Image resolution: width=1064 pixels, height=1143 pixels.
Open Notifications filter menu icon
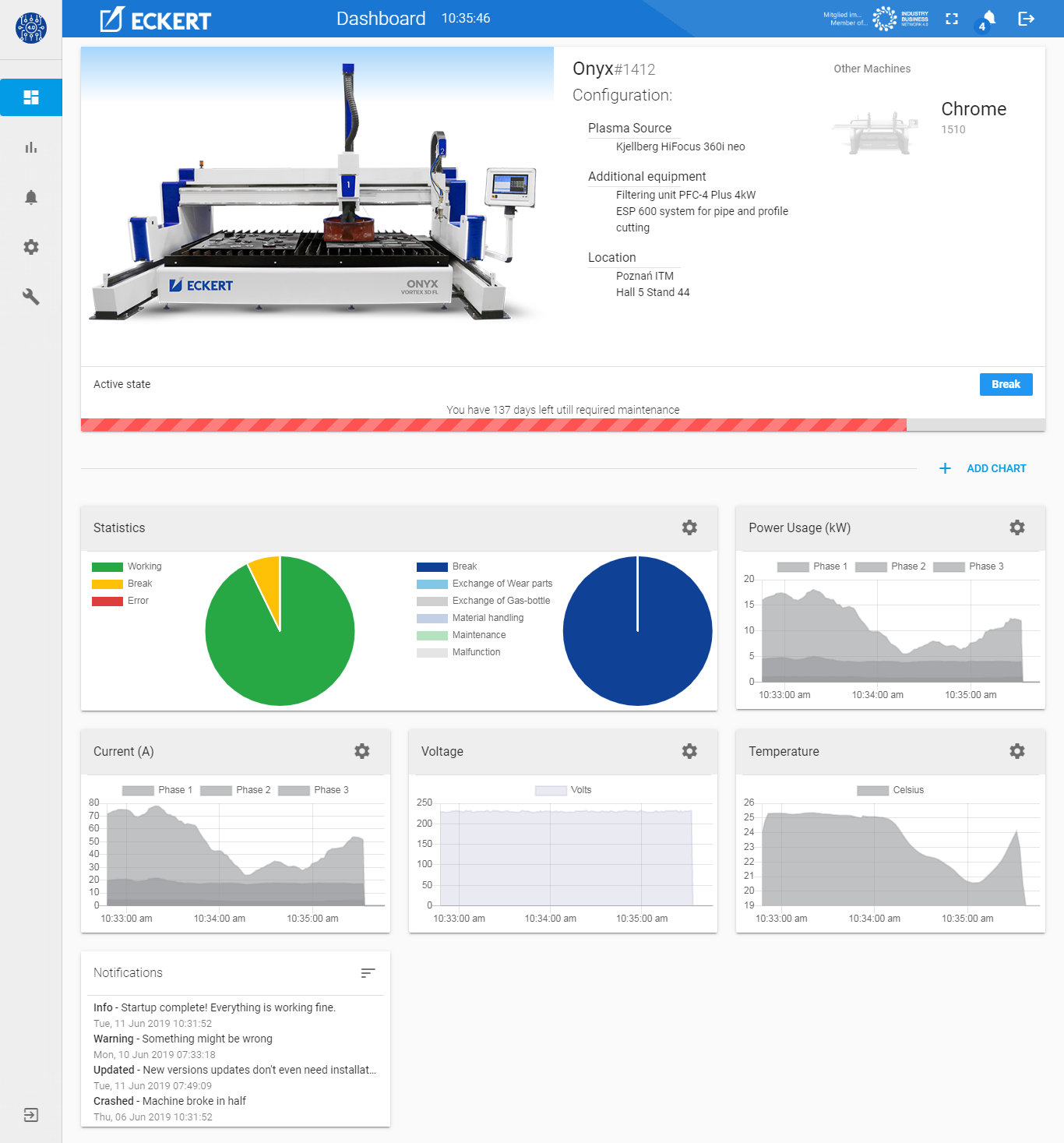tap(368, 973)
